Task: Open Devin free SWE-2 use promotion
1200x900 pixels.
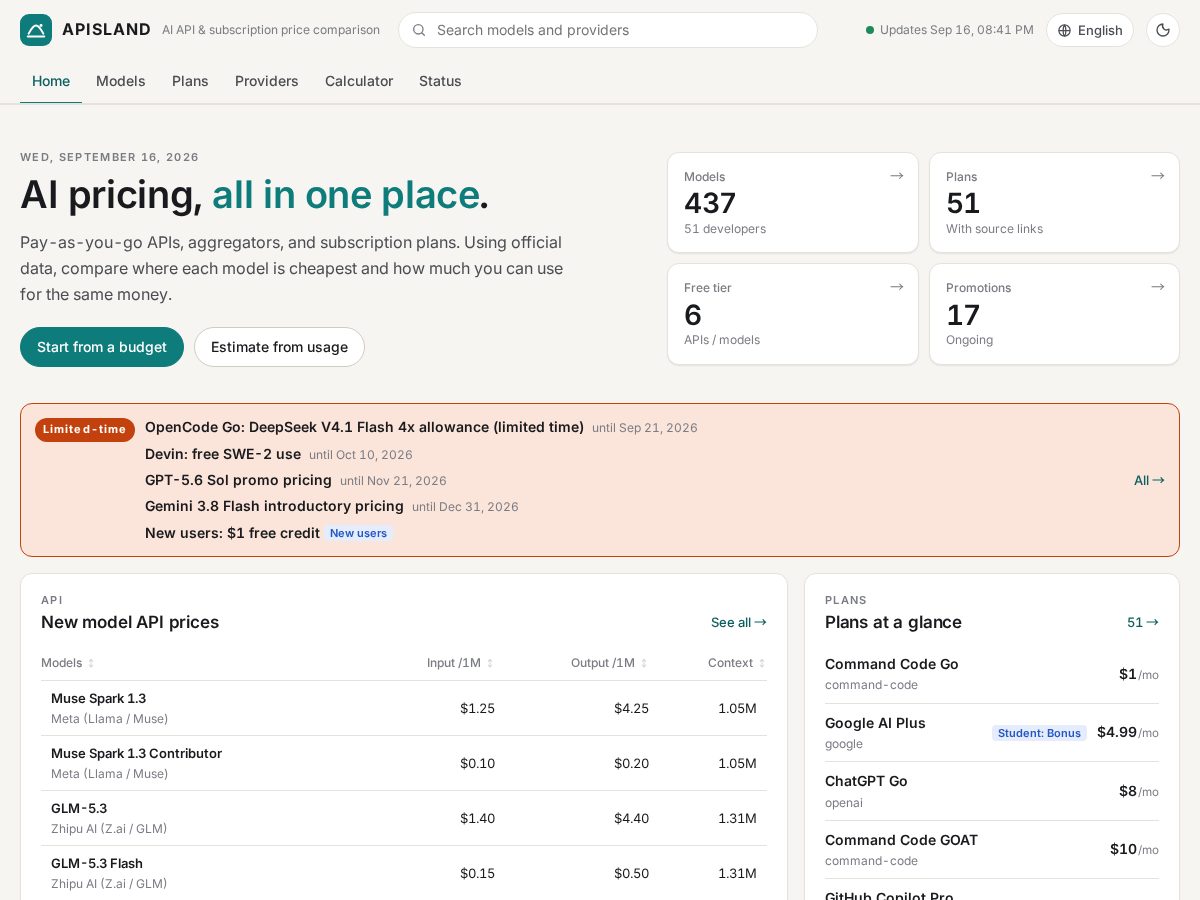Action: click(x=279, y=454)
